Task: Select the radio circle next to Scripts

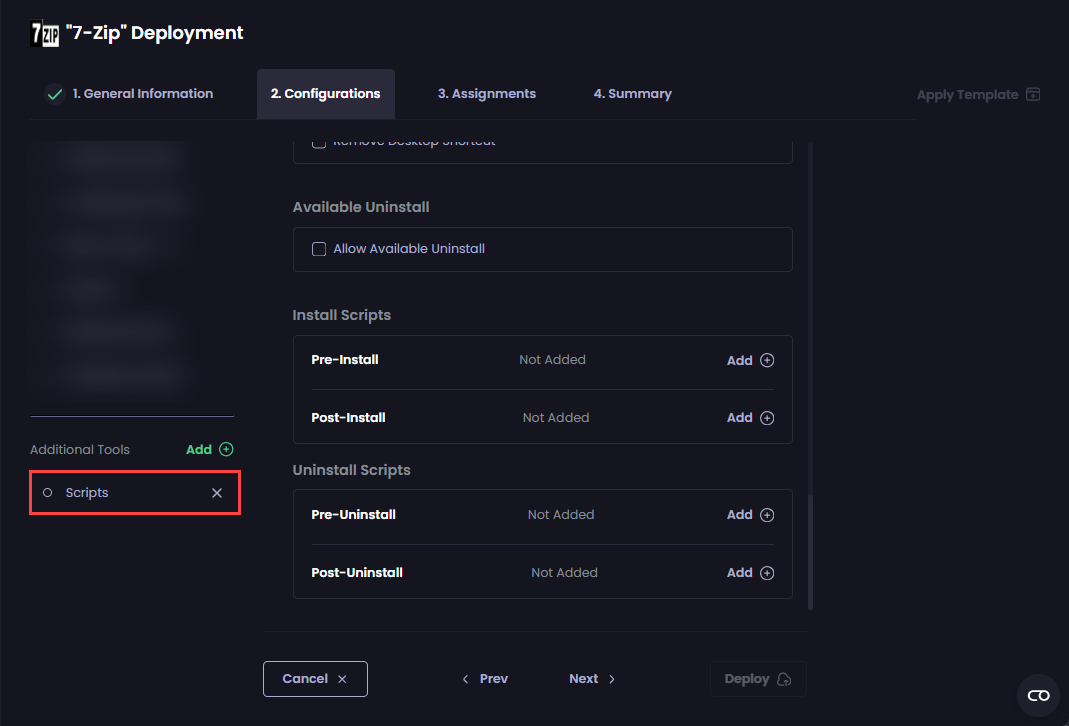Action: click(47, 492)
